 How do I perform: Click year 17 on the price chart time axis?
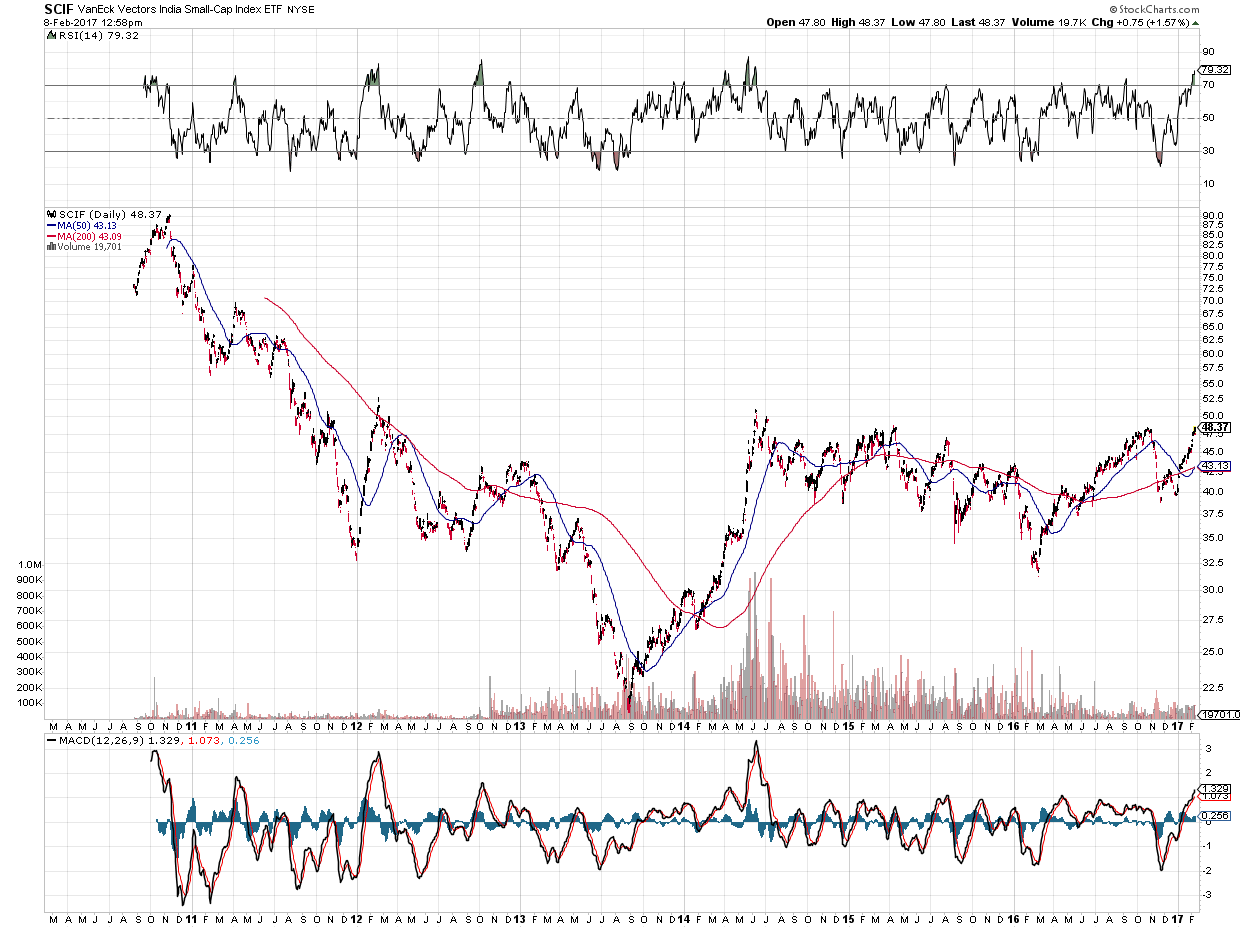pyautogui.click(x=1178, y=725)
